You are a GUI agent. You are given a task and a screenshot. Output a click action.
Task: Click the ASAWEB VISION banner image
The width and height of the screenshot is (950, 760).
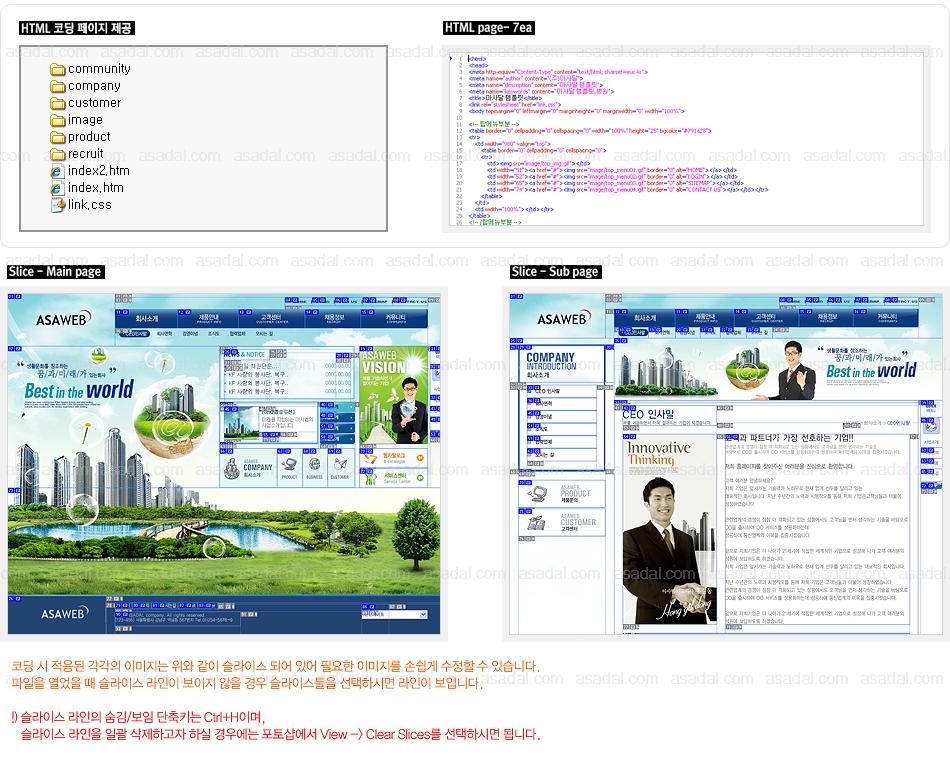[394, 395]
